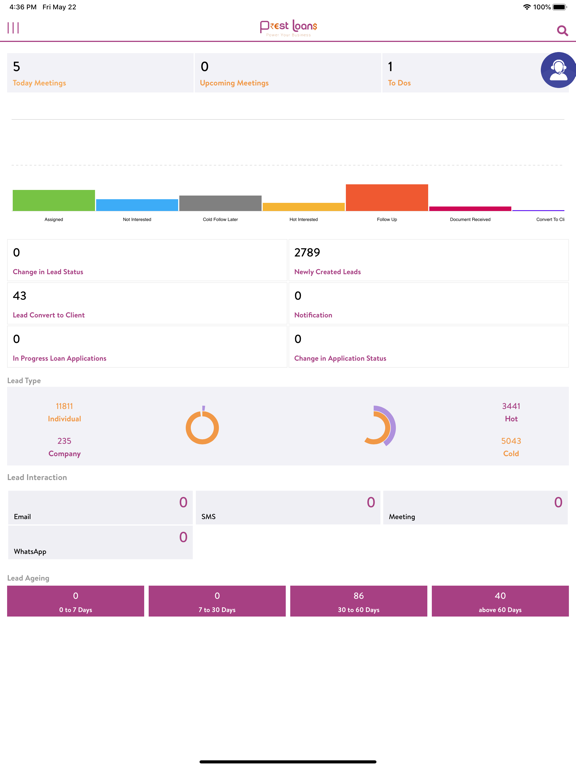Viewport: 576px width, 768px height.
Task: Tap the Lead Interaction section heading
Action: 37,477
